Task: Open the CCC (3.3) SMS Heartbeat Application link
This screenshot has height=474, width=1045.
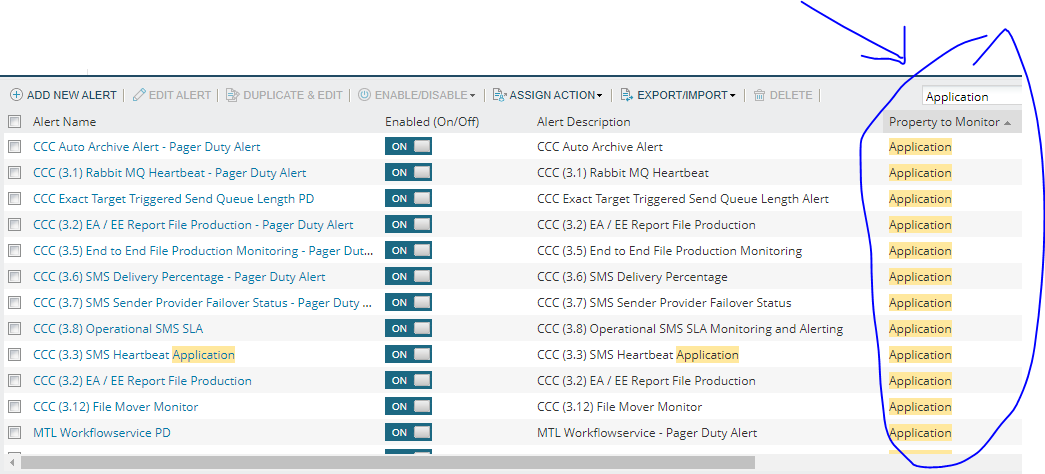Action: tap(134, 355)
